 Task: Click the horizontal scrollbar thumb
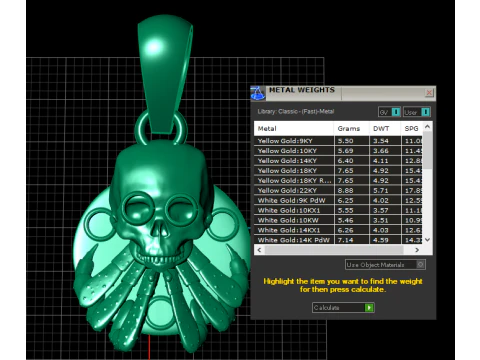pos(334,250)
